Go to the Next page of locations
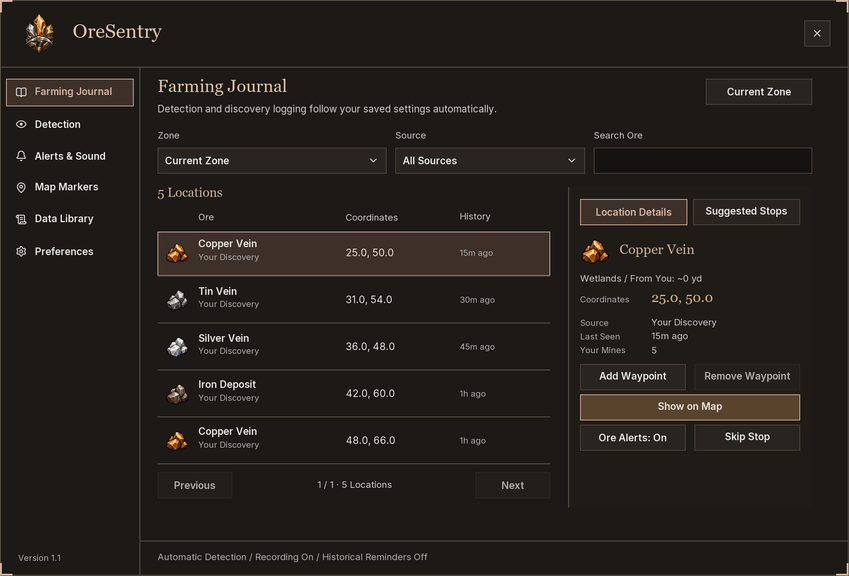The image size is (849, 576). 513,485
